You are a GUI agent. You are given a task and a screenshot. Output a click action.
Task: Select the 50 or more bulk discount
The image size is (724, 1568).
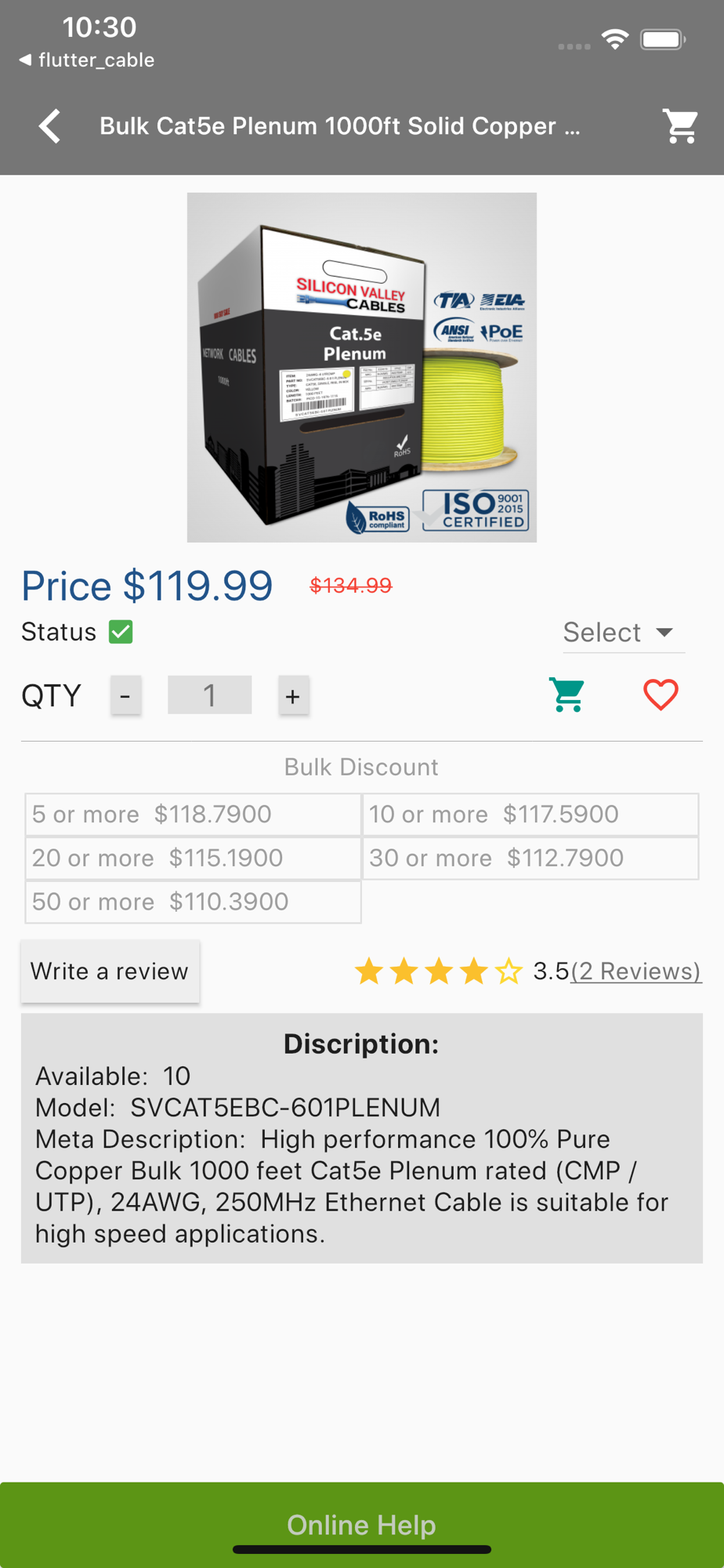click(x=193, y=902)
